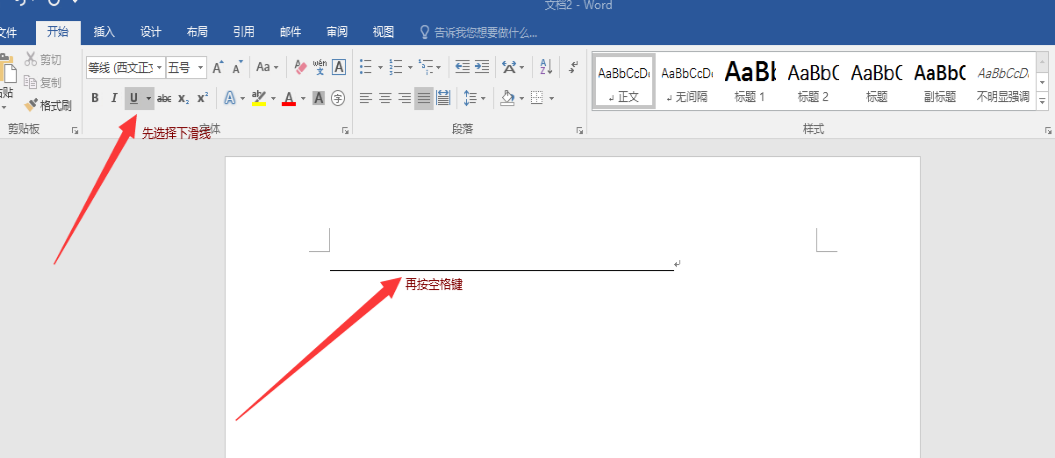This screenshot has height=458, width=1055.
Task: Copy selection with 复制 button
Action: click(x=43, y=83)
